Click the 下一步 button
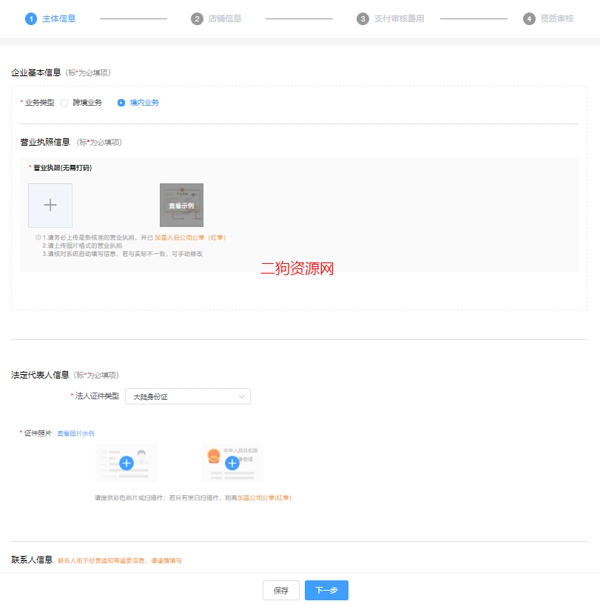The width and height of the screenshot is (600, 604). pyautogui.click(x=327, y=590)
